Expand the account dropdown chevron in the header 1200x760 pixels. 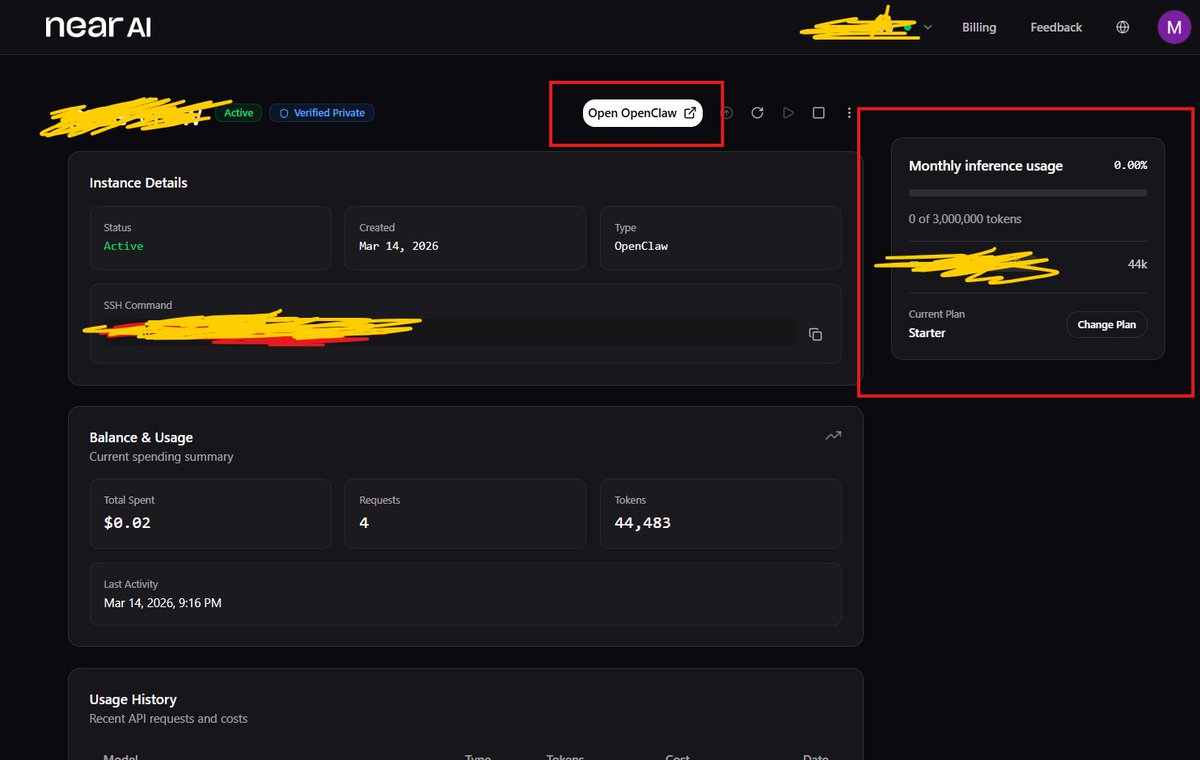(x=927, y=27)
